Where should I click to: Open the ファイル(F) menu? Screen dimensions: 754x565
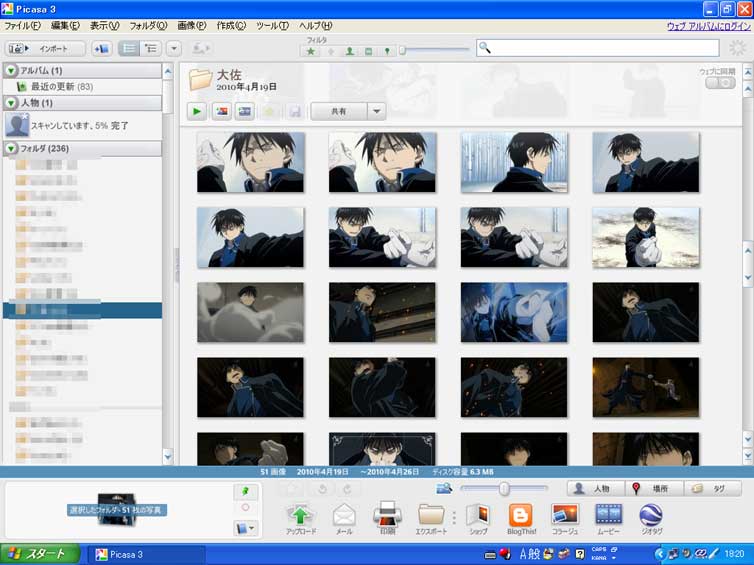(22, 26)
